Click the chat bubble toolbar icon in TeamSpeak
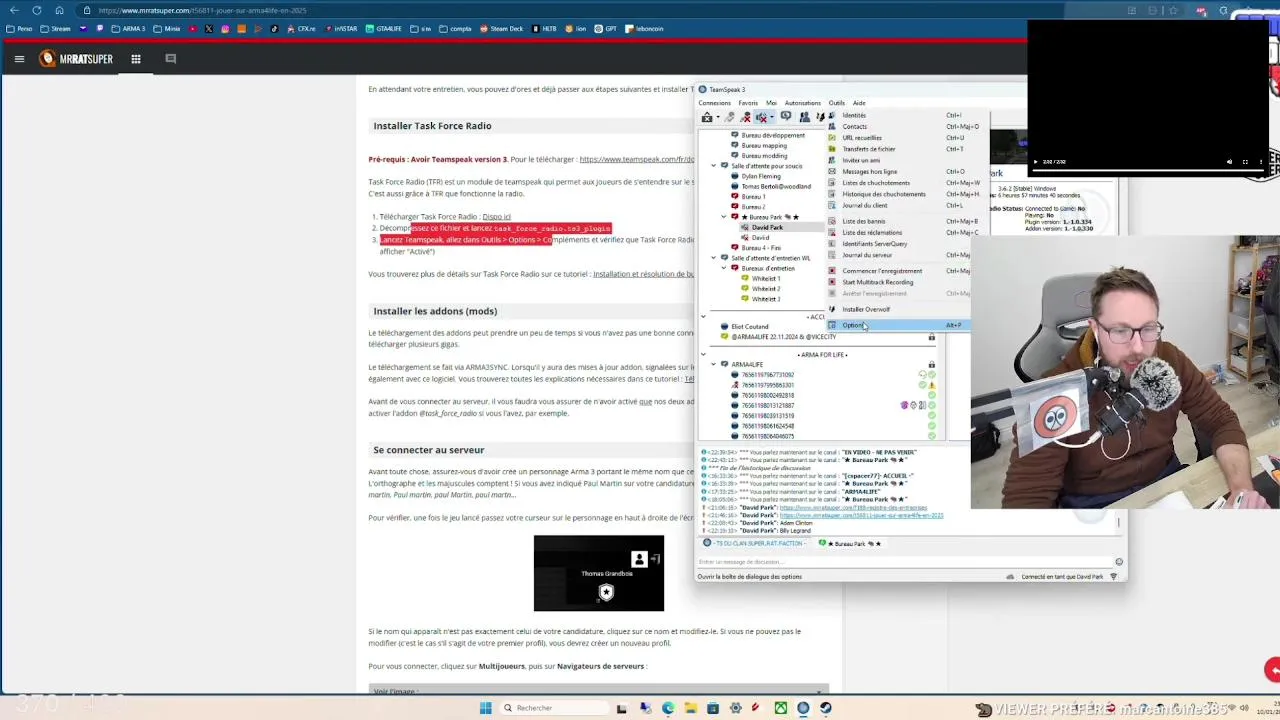 pyautogui.click(x=786, y=118)
